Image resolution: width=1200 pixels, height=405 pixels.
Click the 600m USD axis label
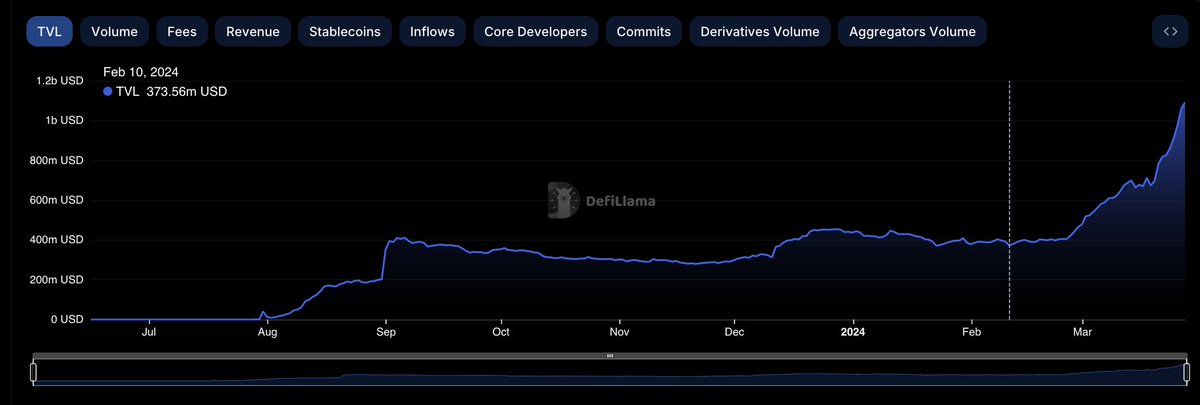tap(58, 200)
